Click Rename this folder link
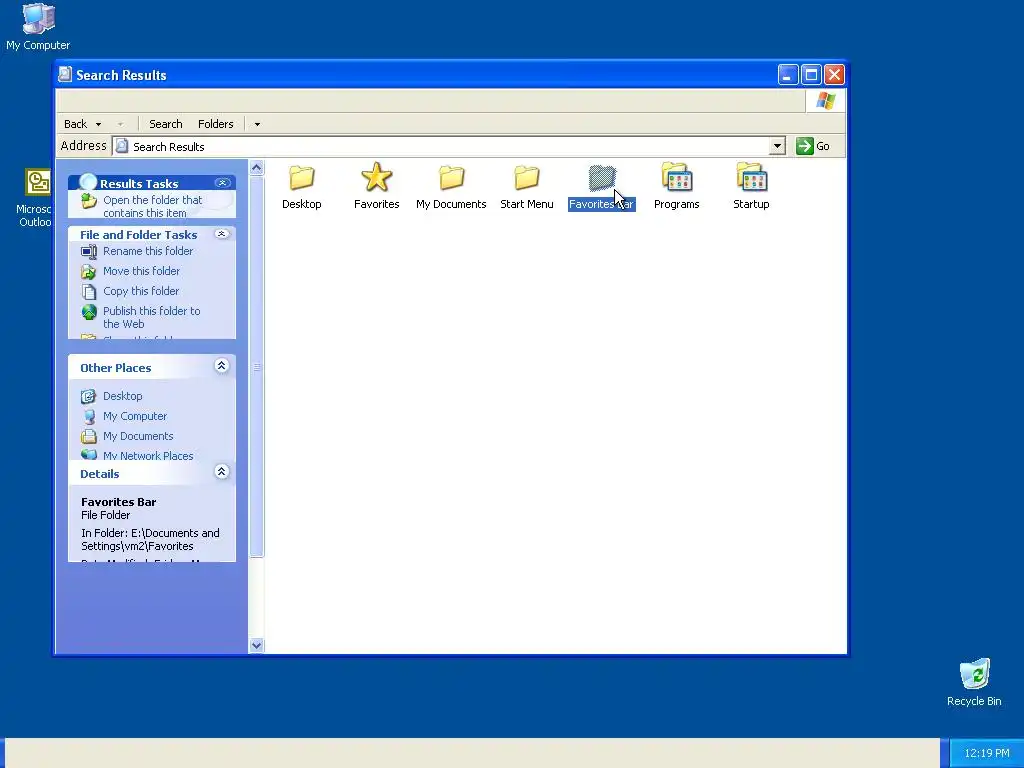Screen dimensions: 1024x768 point(148,251)
